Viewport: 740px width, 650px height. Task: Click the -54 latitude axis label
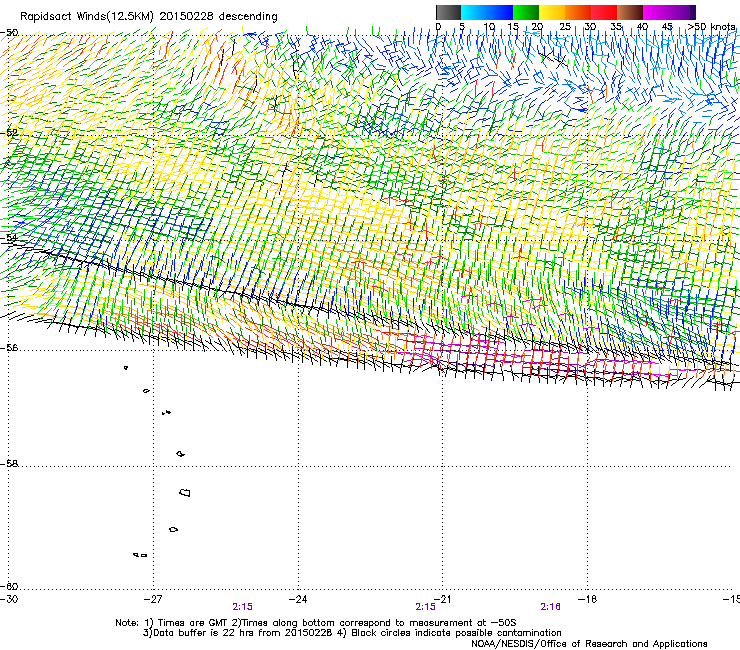point(9,238)
